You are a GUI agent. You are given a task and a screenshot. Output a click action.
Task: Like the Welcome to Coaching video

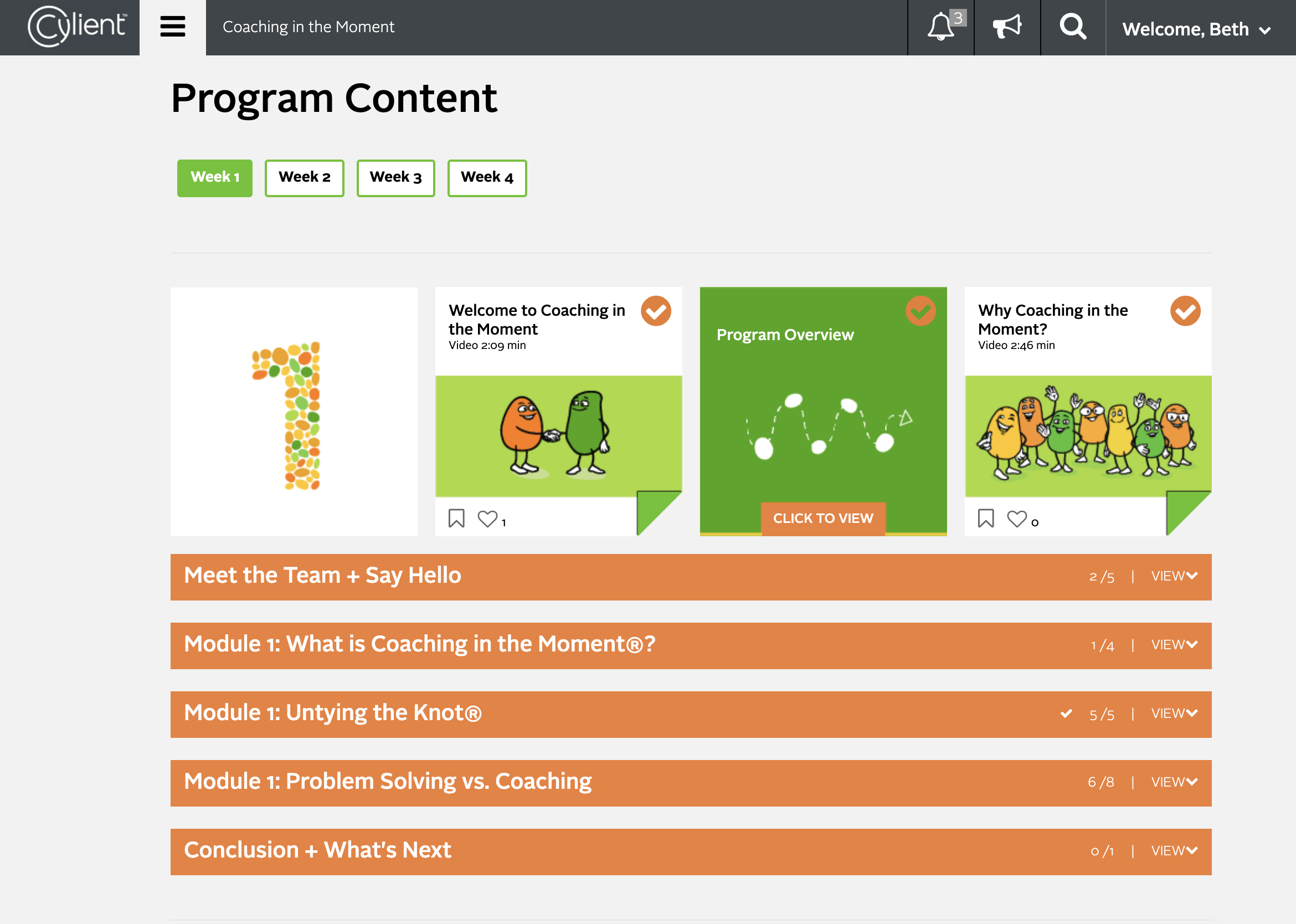[487, 519]
